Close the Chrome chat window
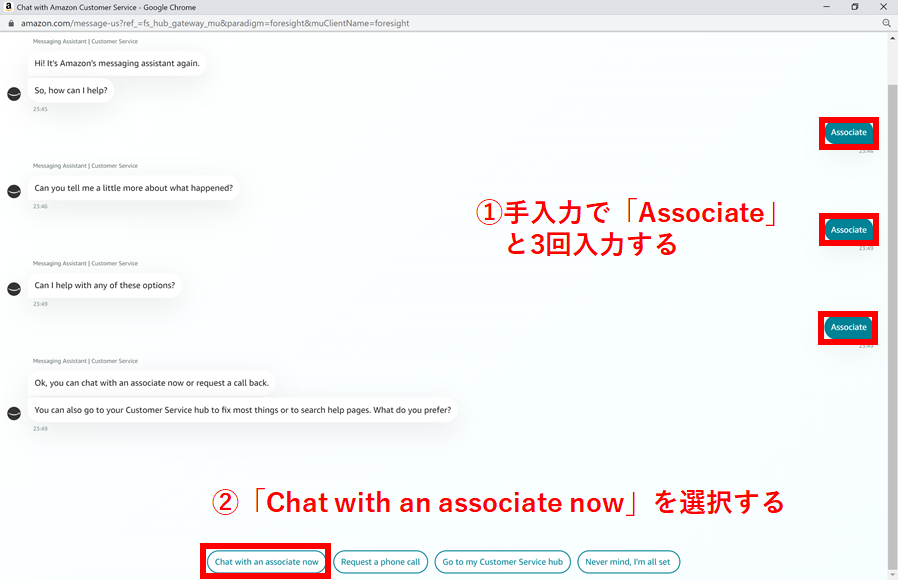Viewport: 898px width, 580px height. tap(883, 7)
